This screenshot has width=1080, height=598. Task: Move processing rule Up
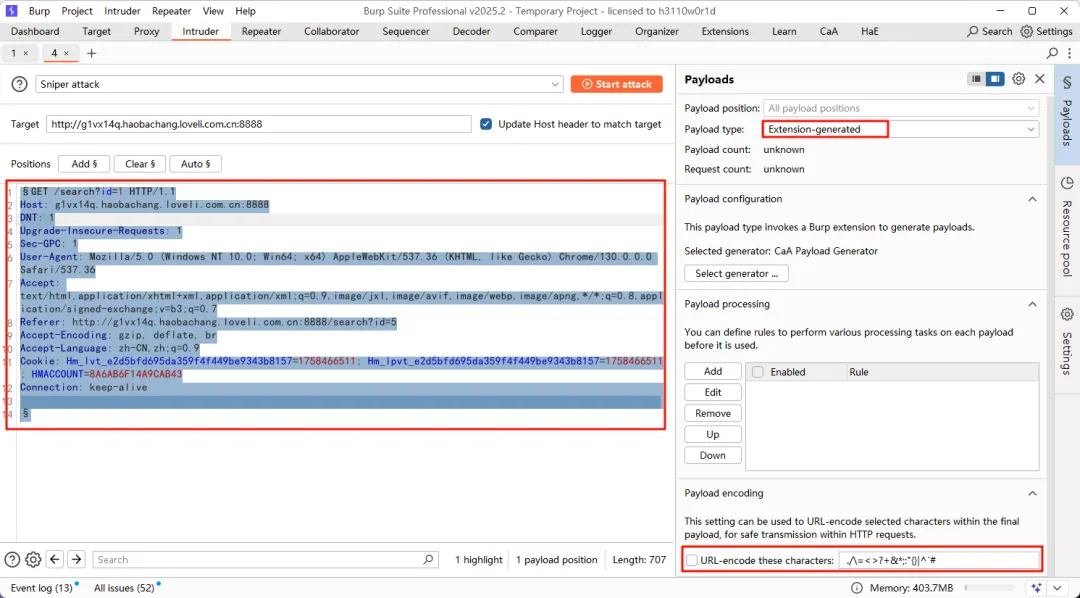click(x=713, y=434)
